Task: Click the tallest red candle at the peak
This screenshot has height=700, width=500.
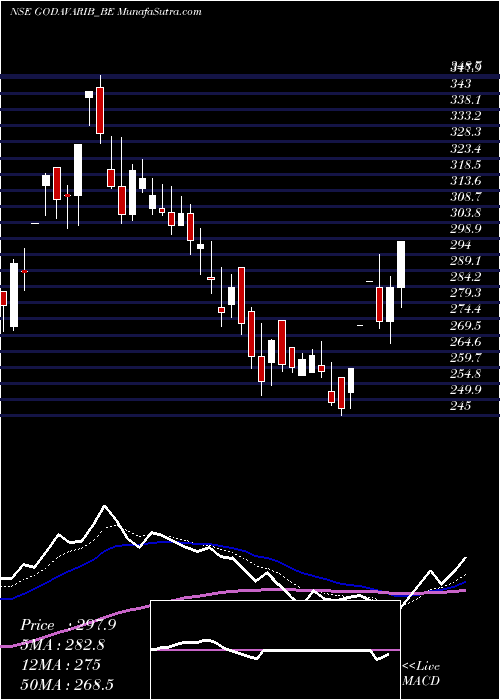Action: 100,110
